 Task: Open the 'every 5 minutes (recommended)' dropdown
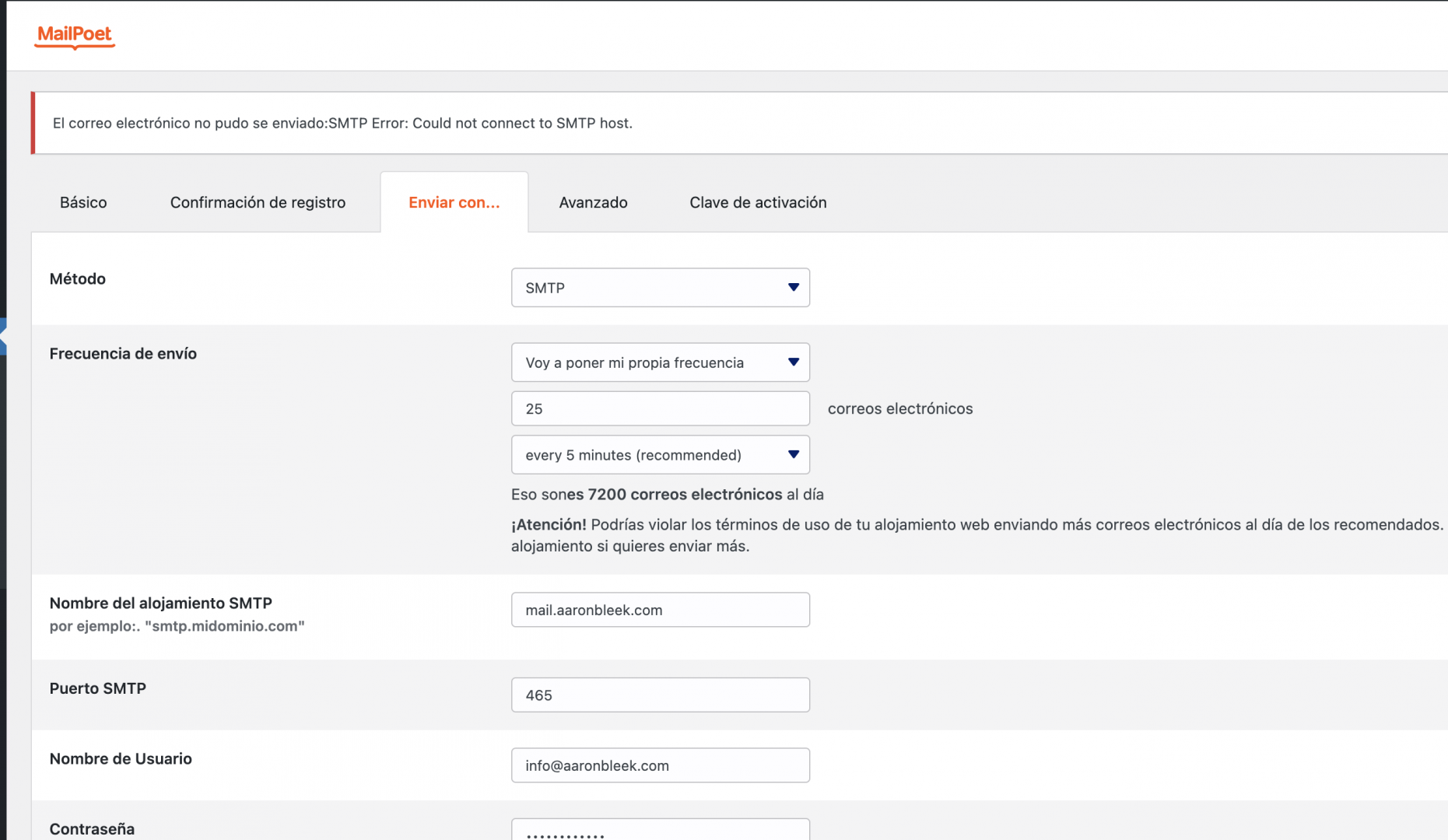[x=661, y=455]
